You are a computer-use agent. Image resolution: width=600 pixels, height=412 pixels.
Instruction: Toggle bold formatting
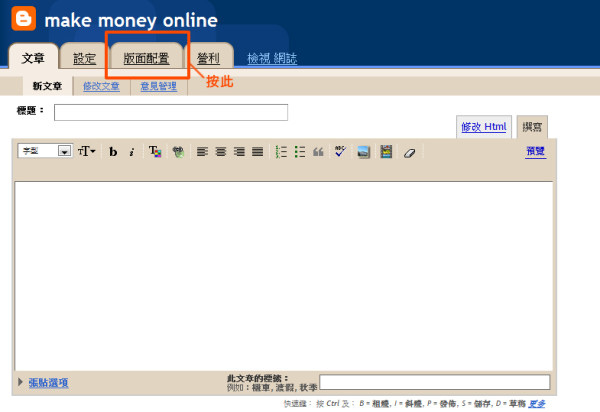[113, 152]
